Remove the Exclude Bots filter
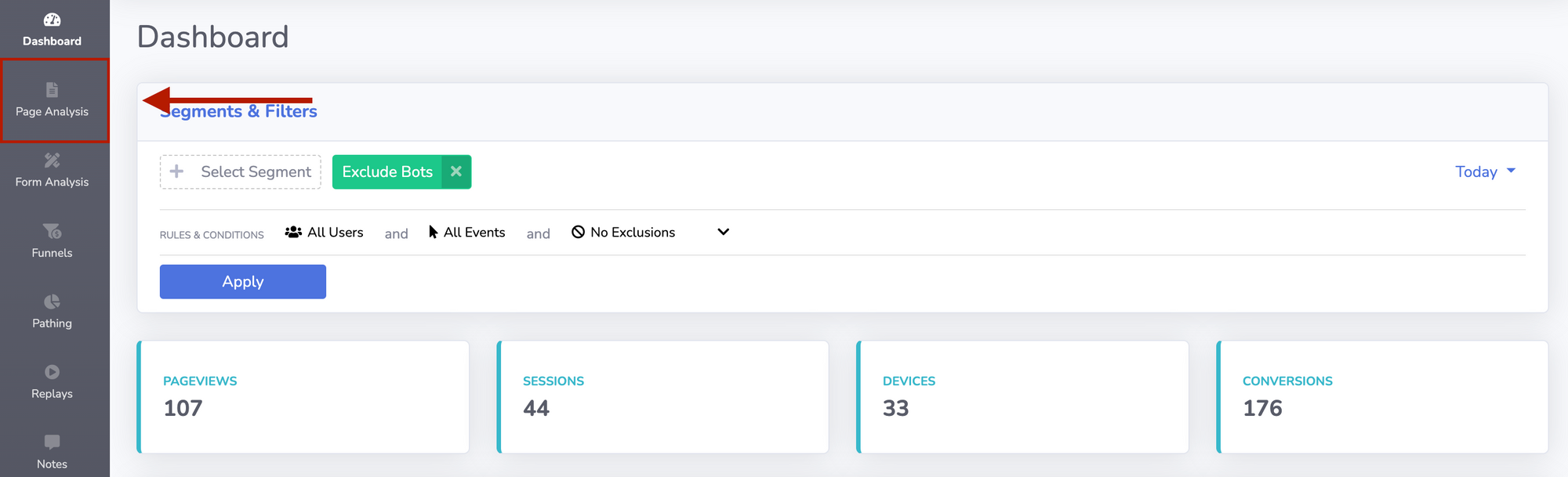Screen dimensions: 1568x477 tap(456, 172)
